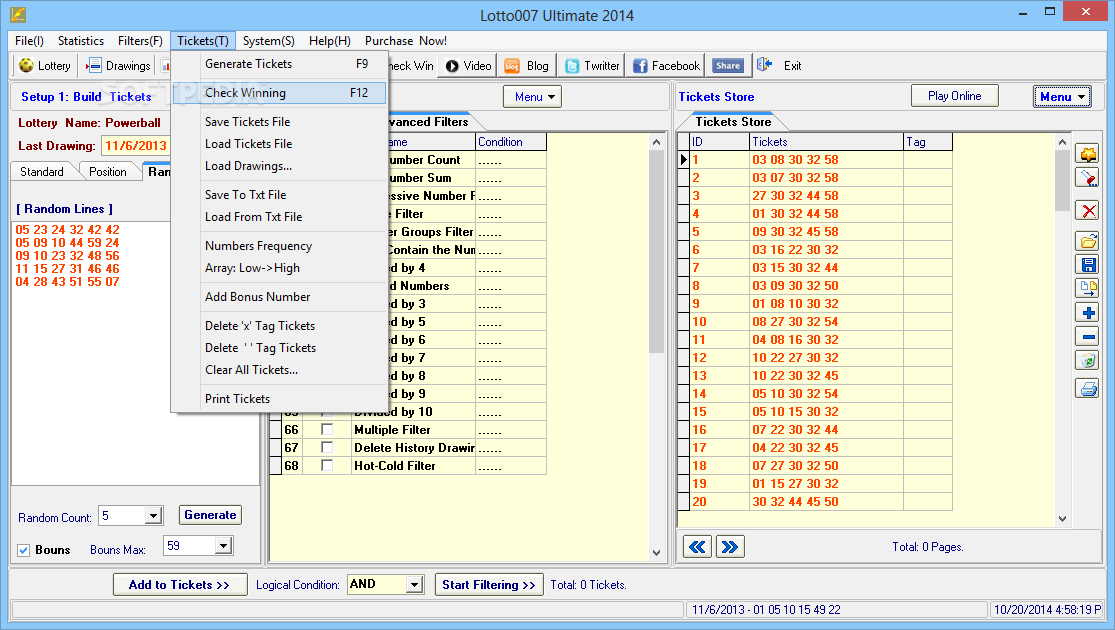Open the Random Count dropdown
1115x630 pixels.
coord(153,516)
